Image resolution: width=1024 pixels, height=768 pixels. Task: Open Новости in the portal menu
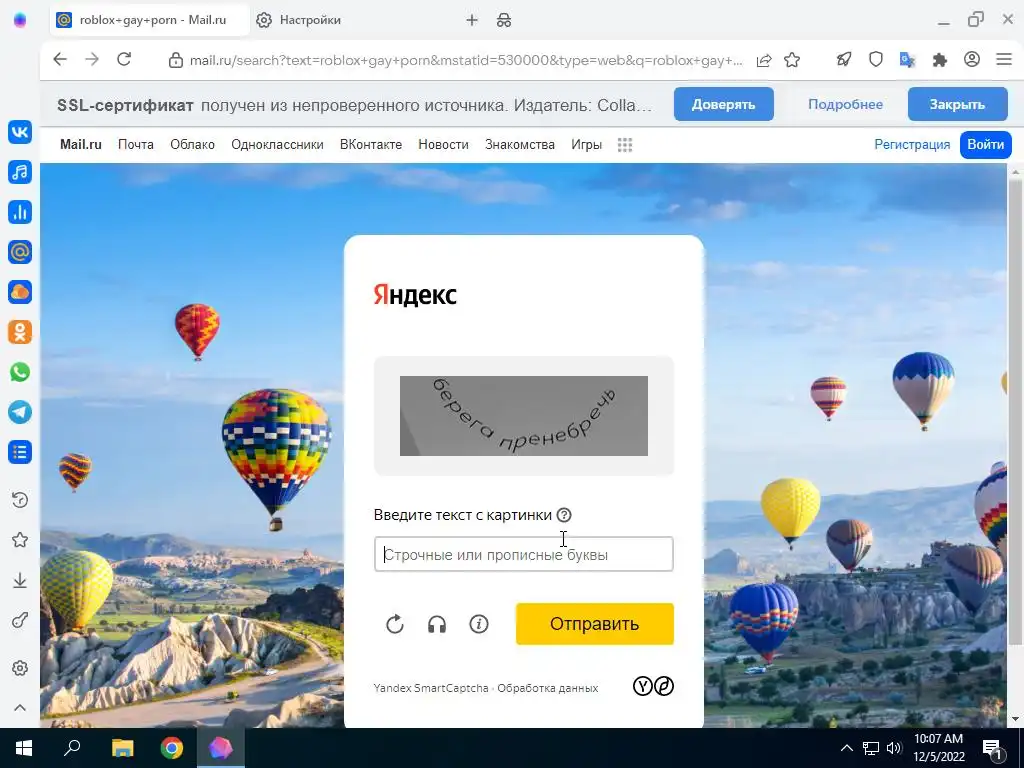pos(443,144)
